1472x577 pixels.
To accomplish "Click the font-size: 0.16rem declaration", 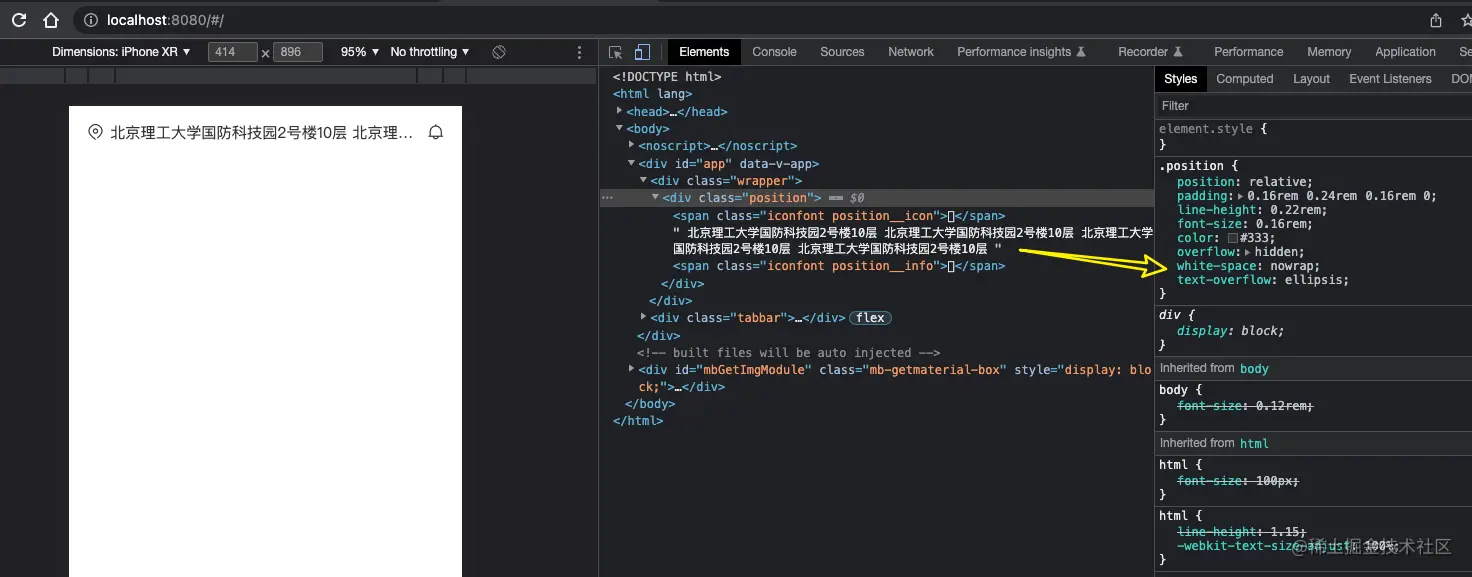I will (x=1245, y=224).
